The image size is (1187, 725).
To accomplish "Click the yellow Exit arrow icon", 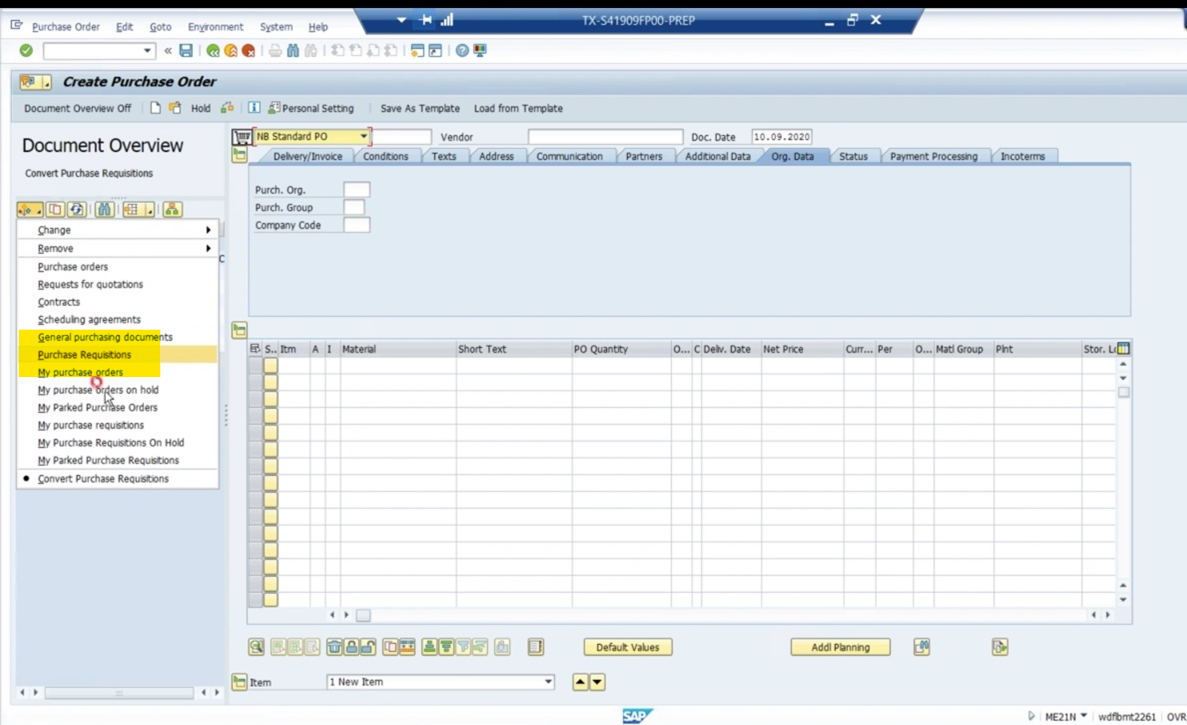I will pos(230,51).
